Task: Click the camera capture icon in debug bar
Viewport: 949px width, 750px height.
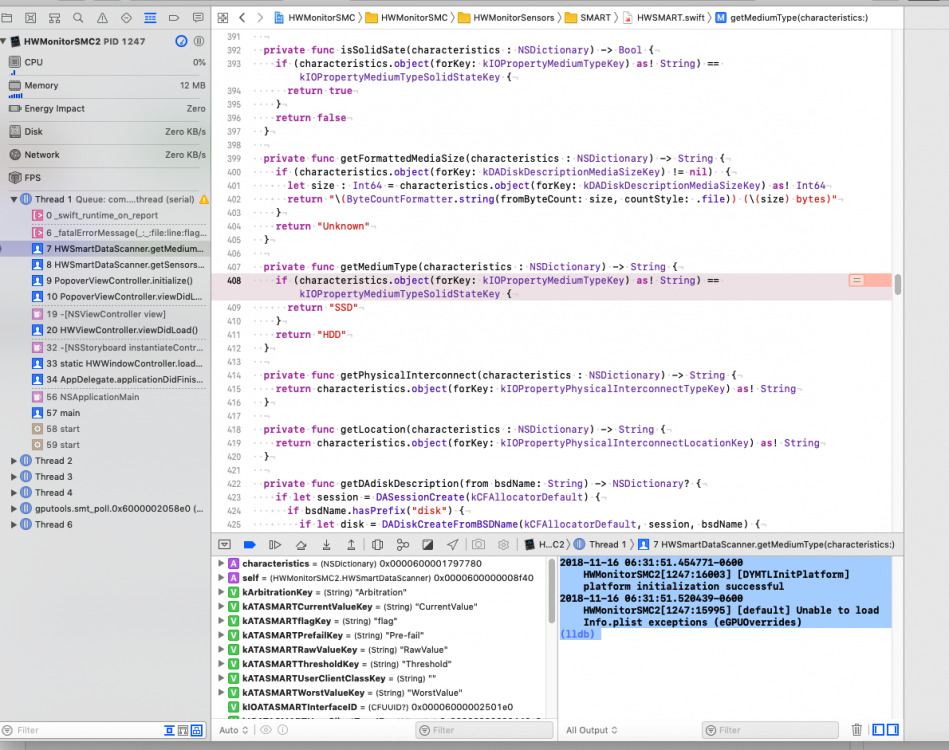Action: pyautogui.click(x=479, y=544)
